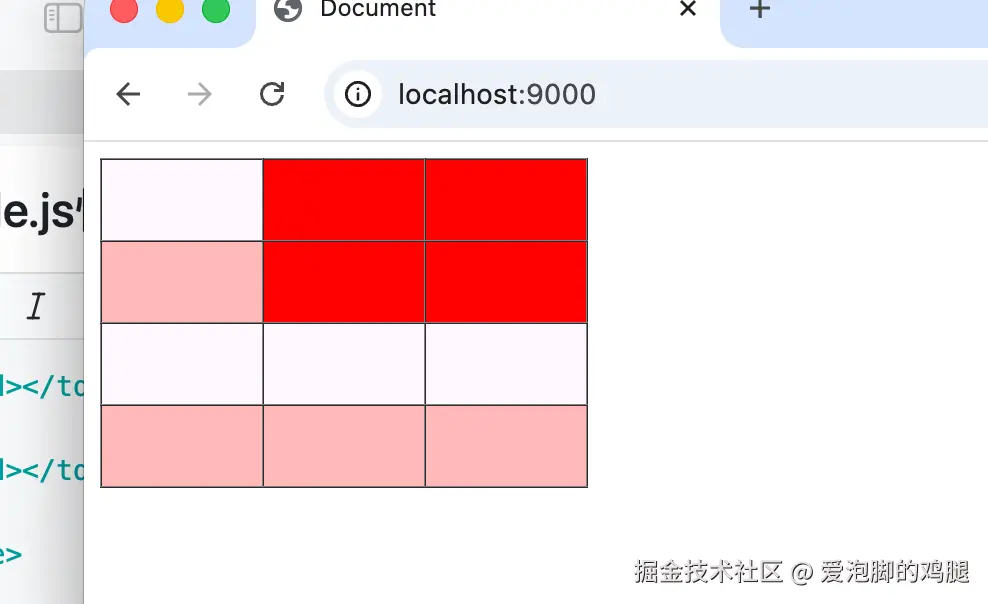Click the white first cell of row one

point(182,200)
